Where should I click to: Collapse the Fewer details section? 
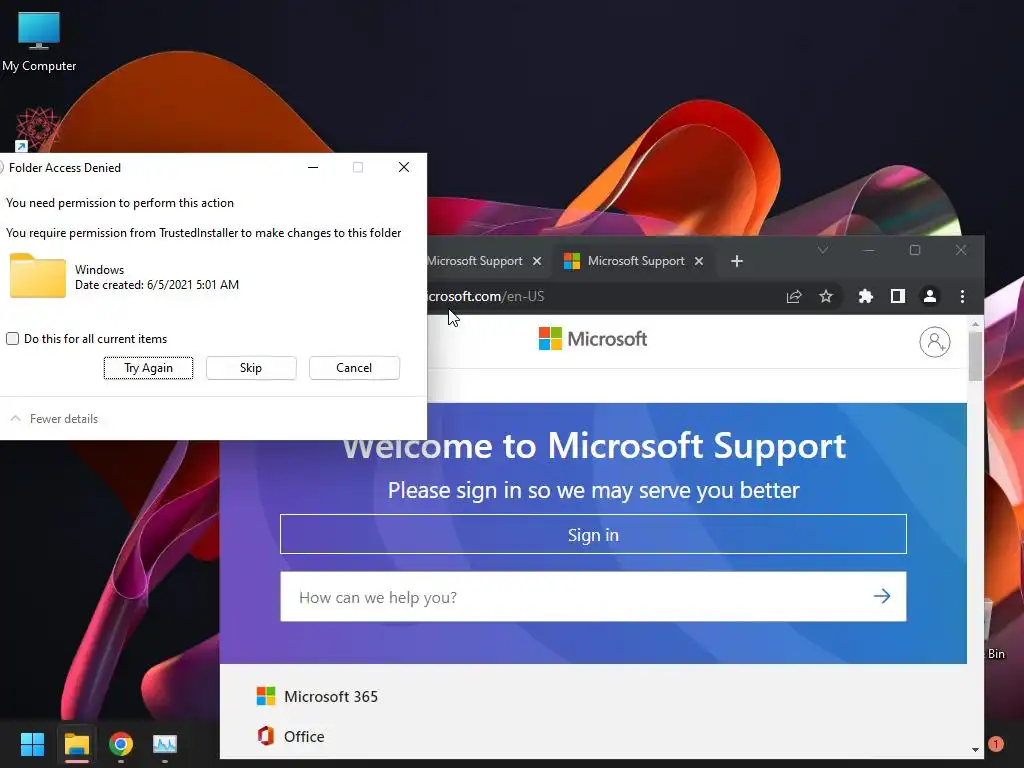(54, 419)
